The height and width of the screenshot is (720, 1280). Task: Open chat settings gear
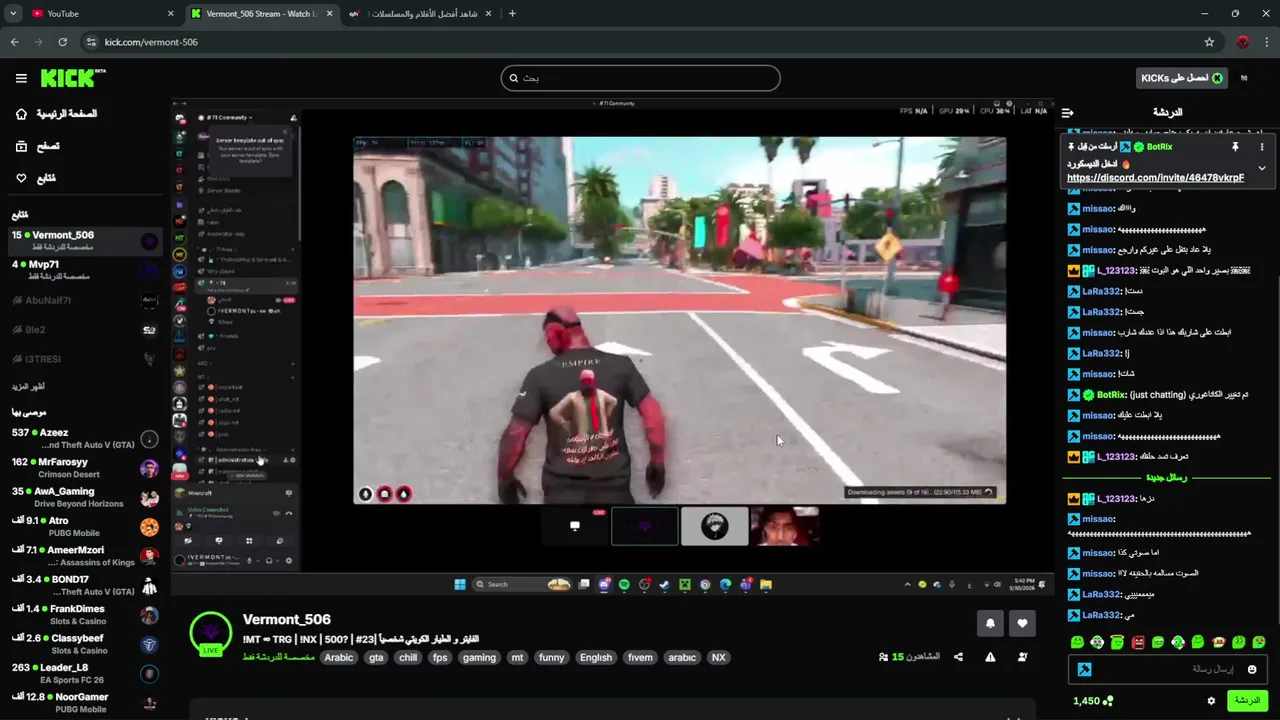pos(1211,701)
